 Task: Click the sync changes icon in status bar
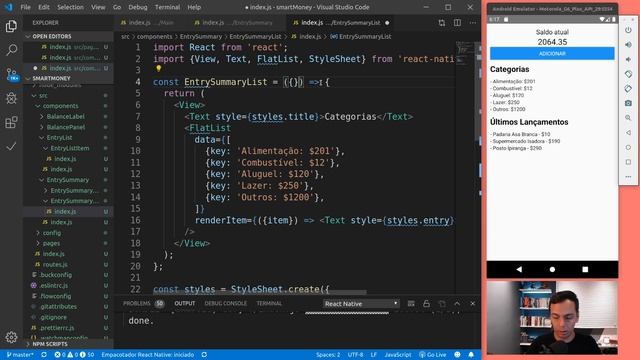tap(44, 355)
